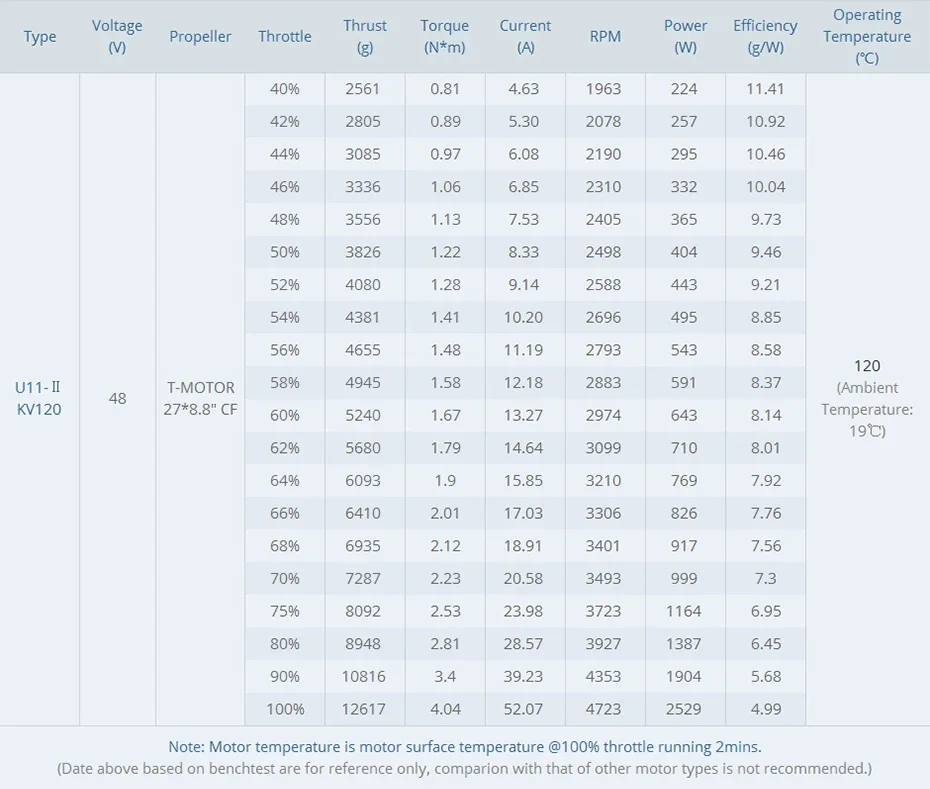930x789 pixels.
Task: Select the U11-II KV120 motor type cell
Action: pyautogui.click(x=40, y=398)
